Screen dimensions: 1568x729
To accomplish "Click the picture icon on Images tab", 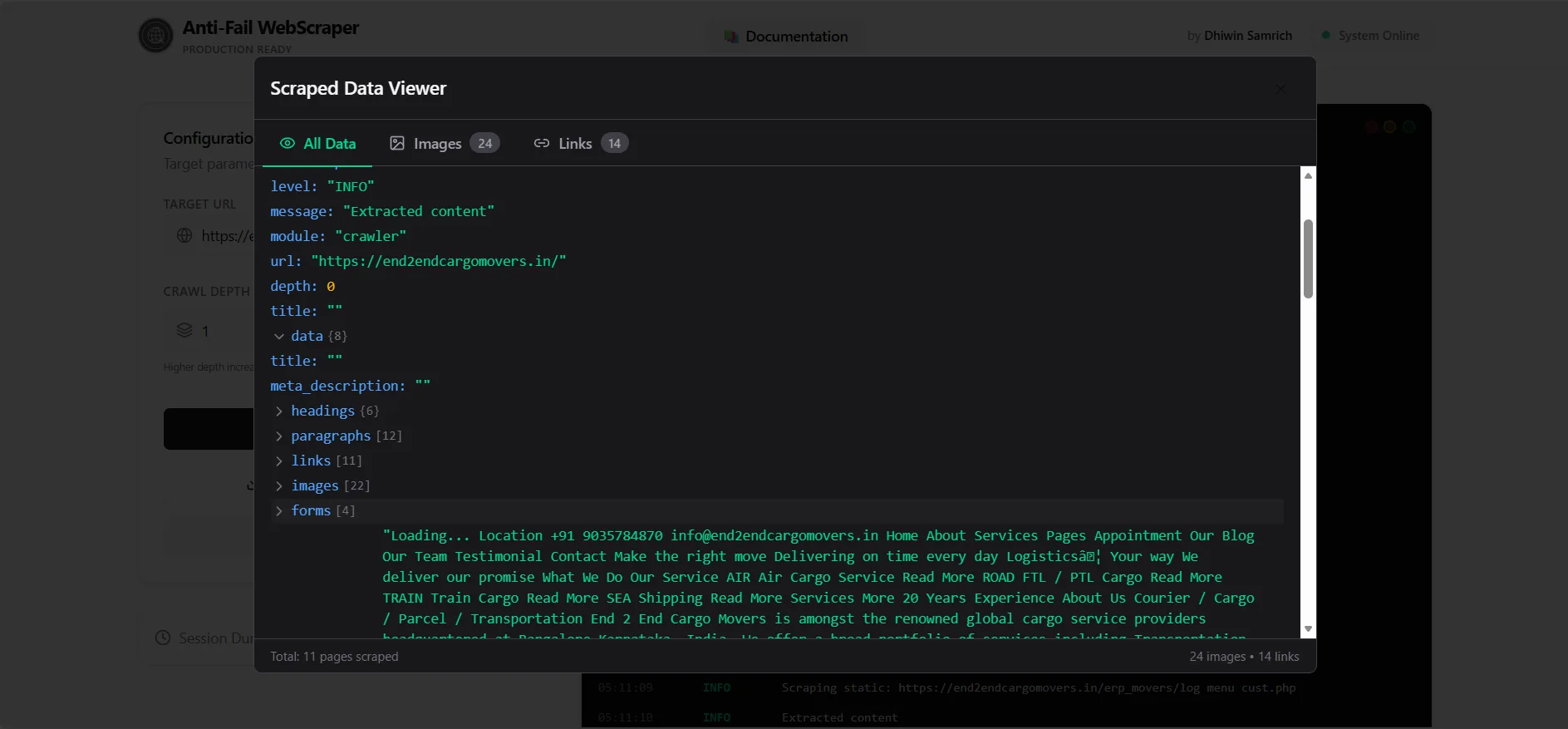I will (x=397, y=143).
